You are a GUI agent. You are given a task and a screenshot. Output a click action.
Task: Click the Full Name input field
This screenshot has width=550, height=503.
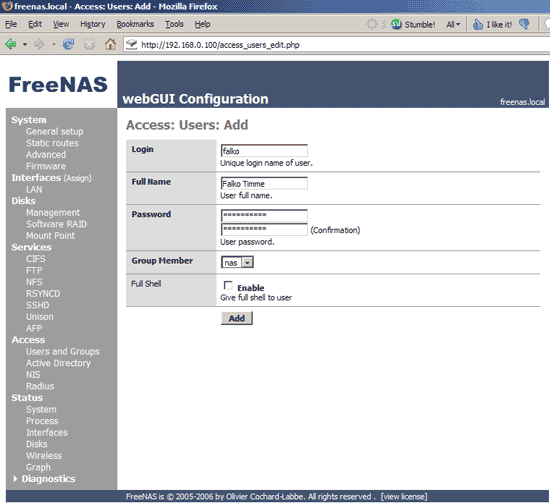[x=264, y=183]
